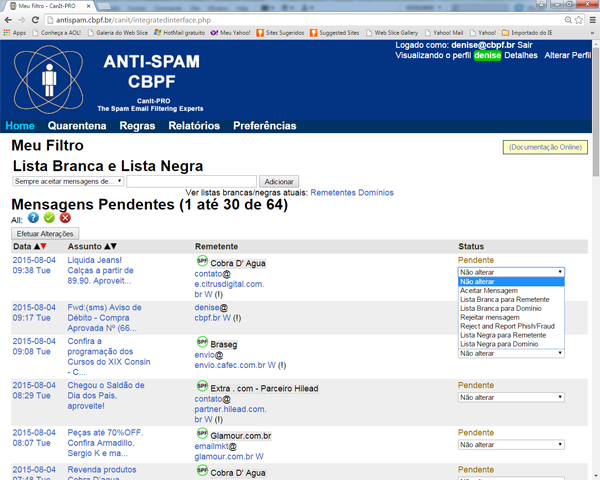
Task: Pick 'Reject and Report Phish/Fraud' option
Action: [x=506, y=326]
